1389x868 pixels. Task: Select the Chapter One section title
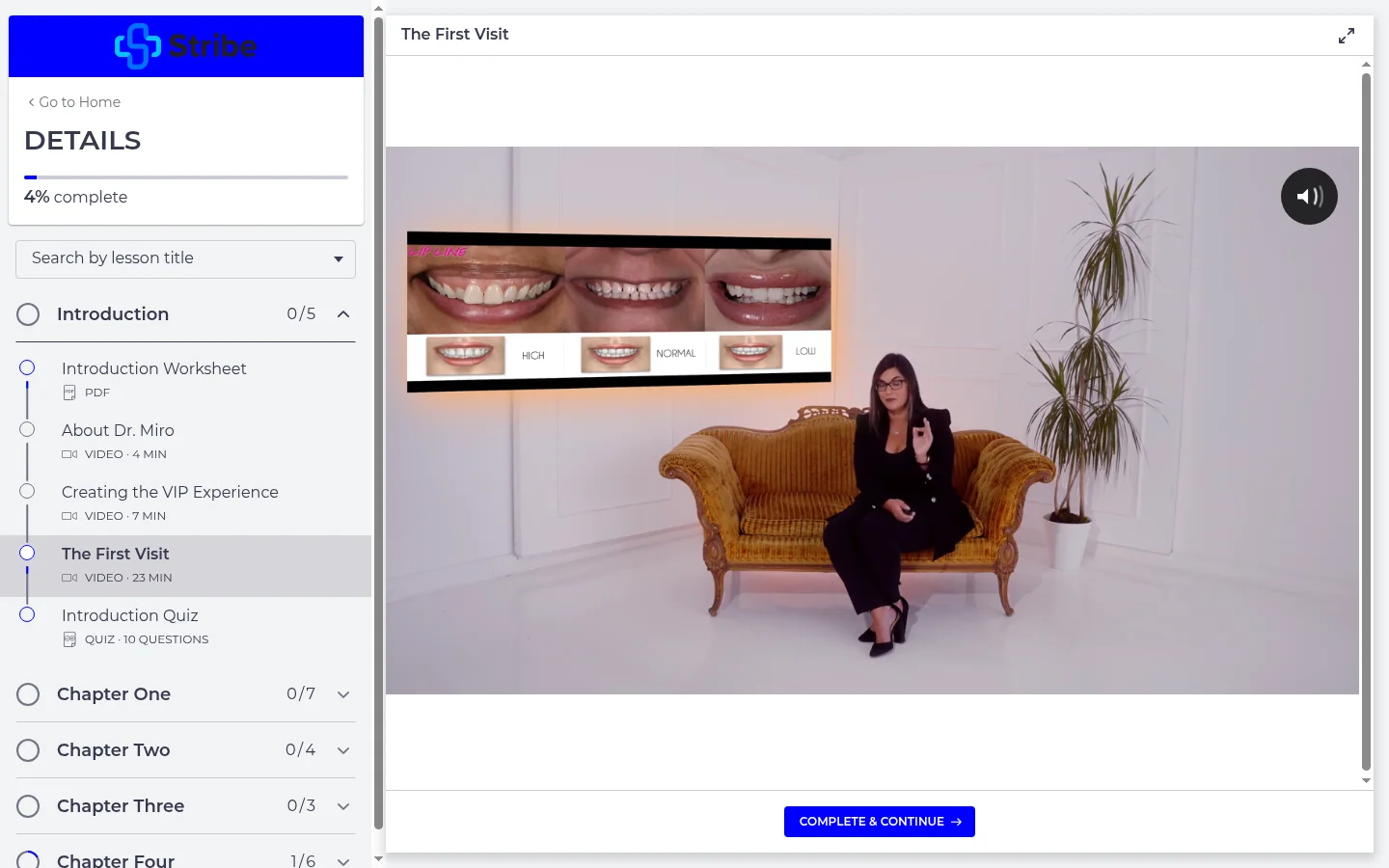coord(114,694)
